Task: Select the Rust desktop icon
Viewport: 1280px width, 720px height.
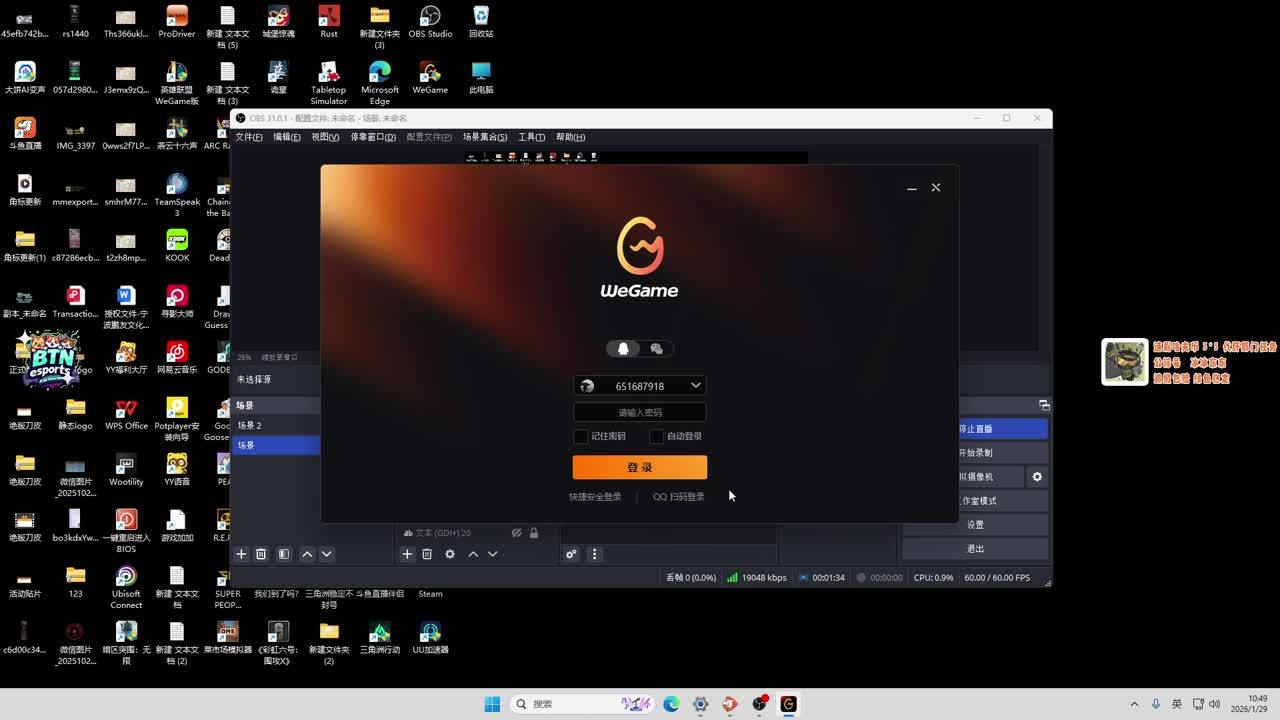Action: [329, 22]
